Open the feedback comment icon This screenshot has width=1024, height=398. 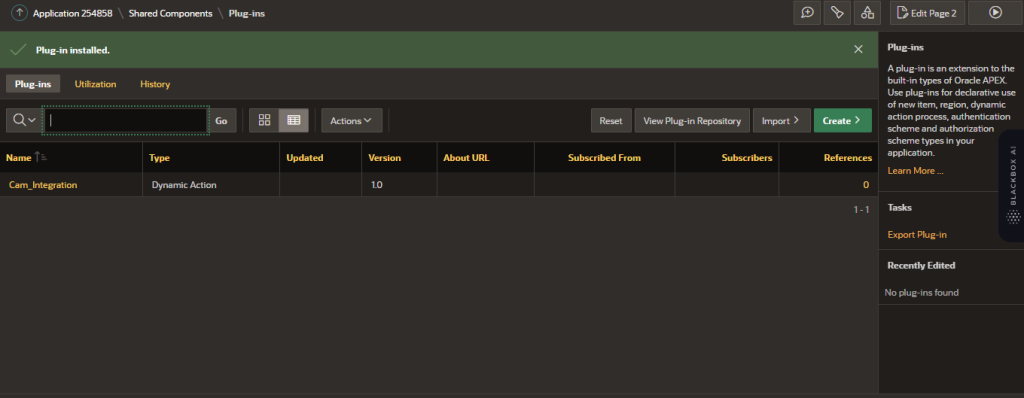[x=807, y=12]
